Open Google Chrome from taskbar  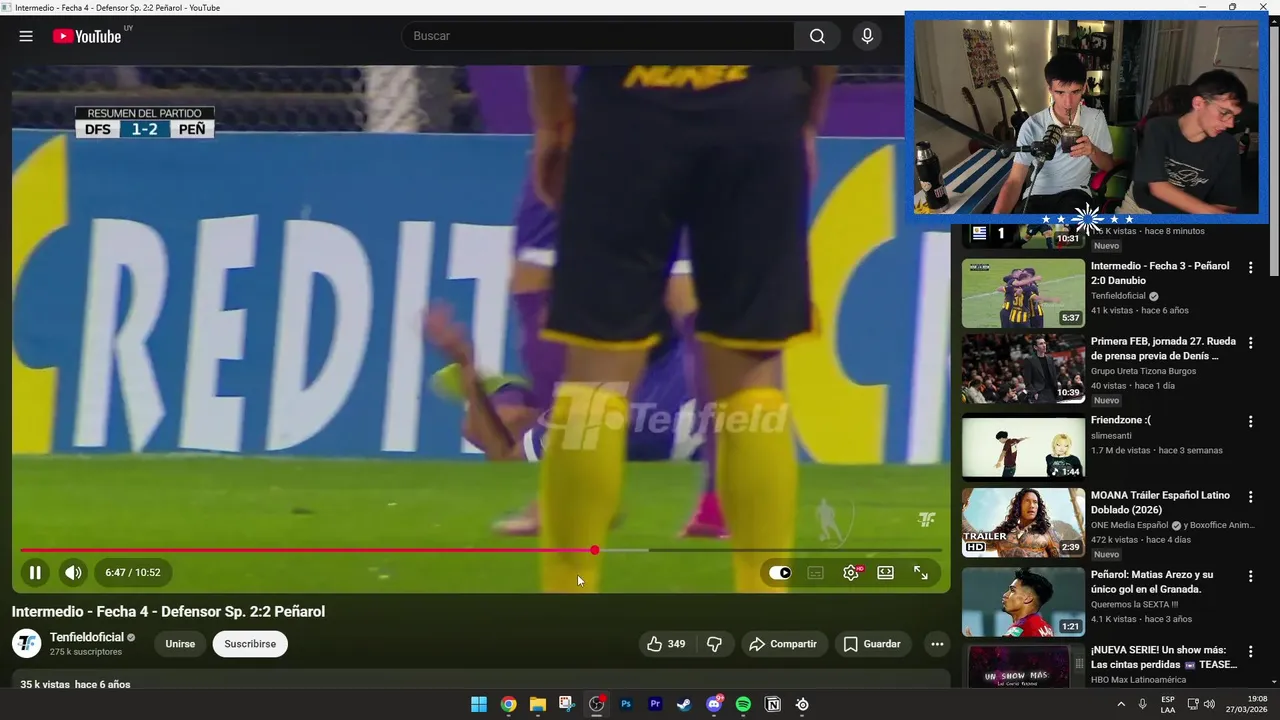pos(508,704)
